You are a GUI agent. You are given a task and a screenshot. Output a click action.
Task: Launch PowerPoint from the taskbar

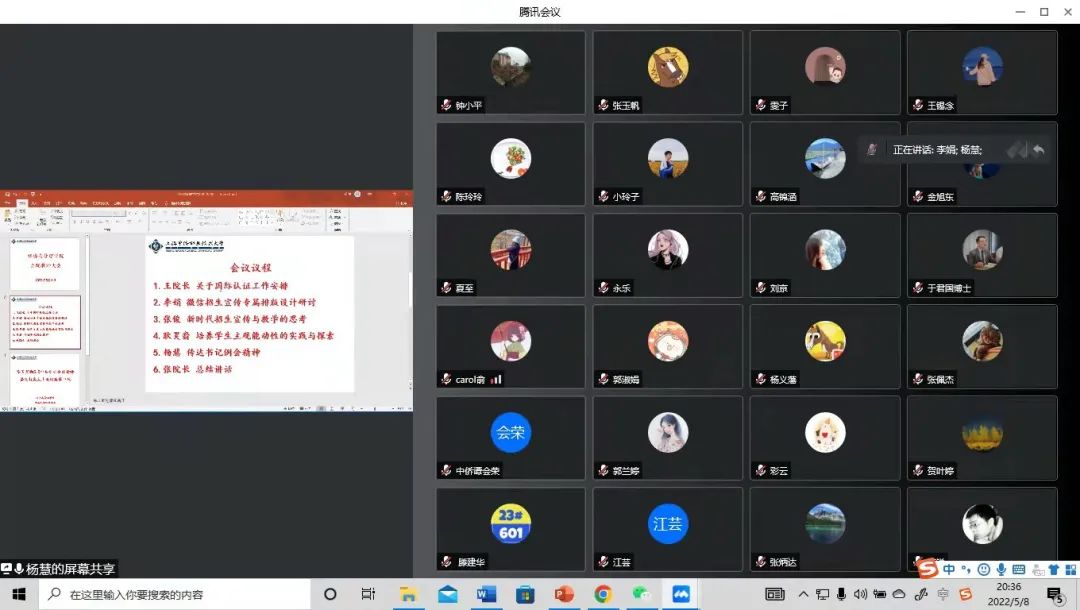point(564,594)
